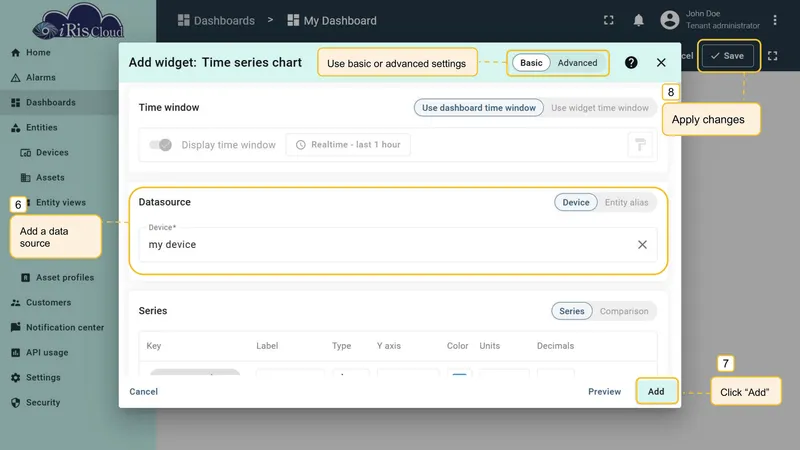Select Use widget time window
The height and width of the screenshot is (450, 800).
599,108
